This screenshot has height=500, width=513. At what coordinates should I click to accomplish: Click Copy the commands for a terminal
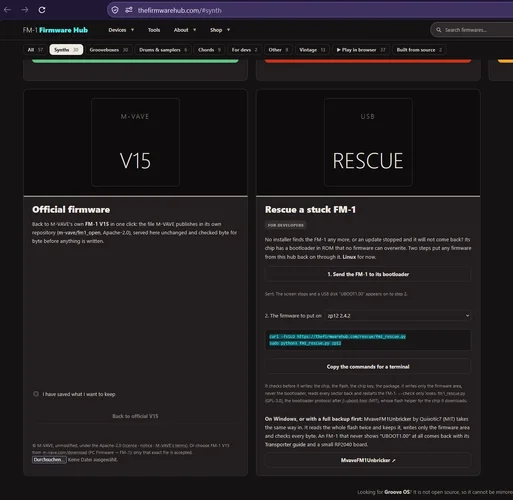(368, 367)
